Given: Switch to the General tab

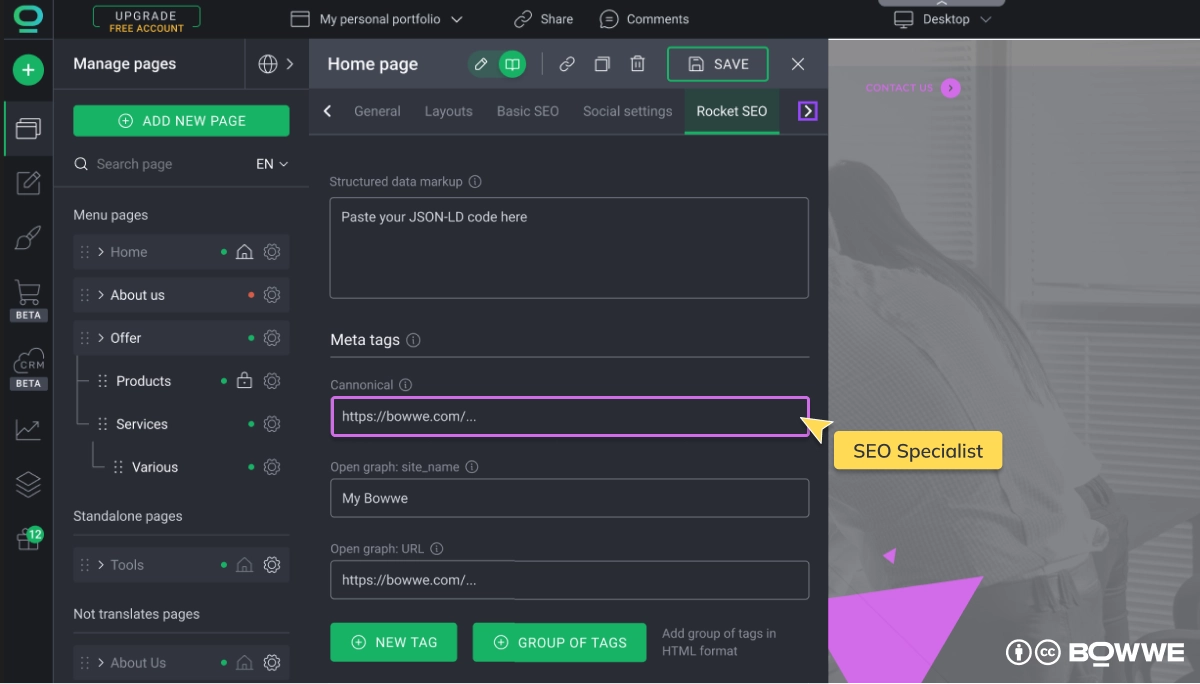Looking at the screenshot, I should 377,111.
